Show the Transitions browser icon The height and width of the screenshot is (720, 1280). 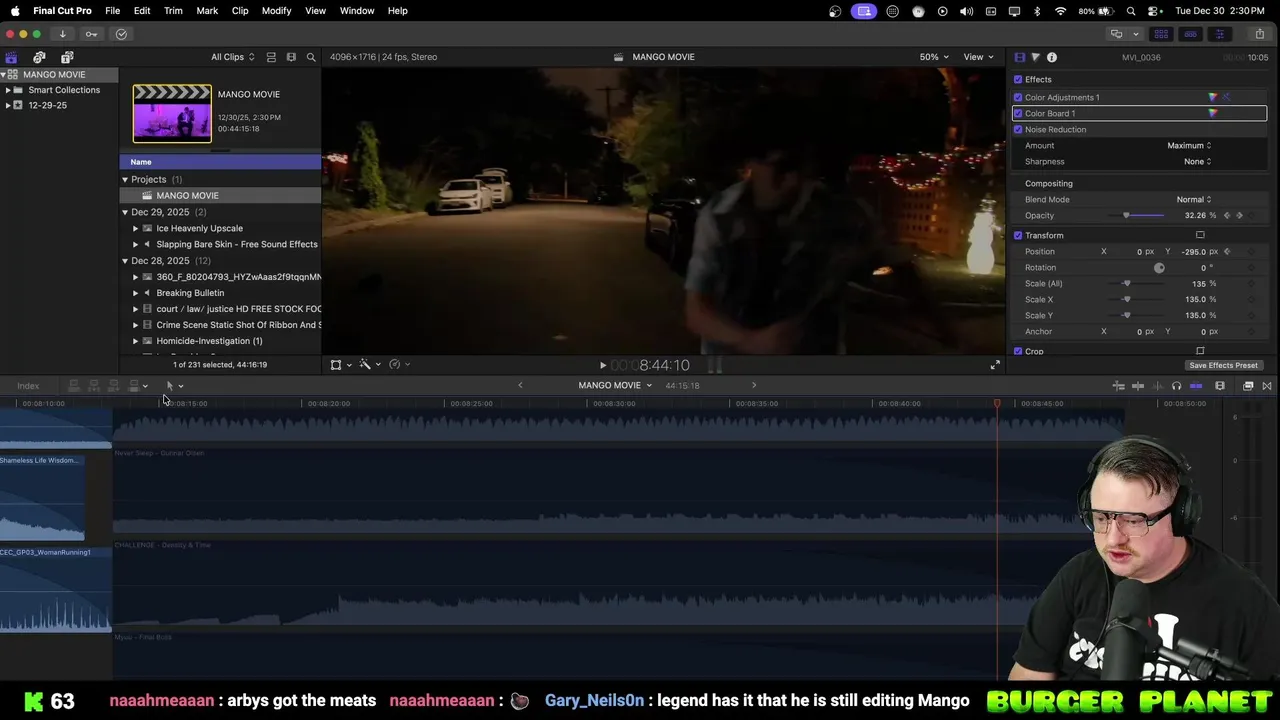(x=1267, y=386)
